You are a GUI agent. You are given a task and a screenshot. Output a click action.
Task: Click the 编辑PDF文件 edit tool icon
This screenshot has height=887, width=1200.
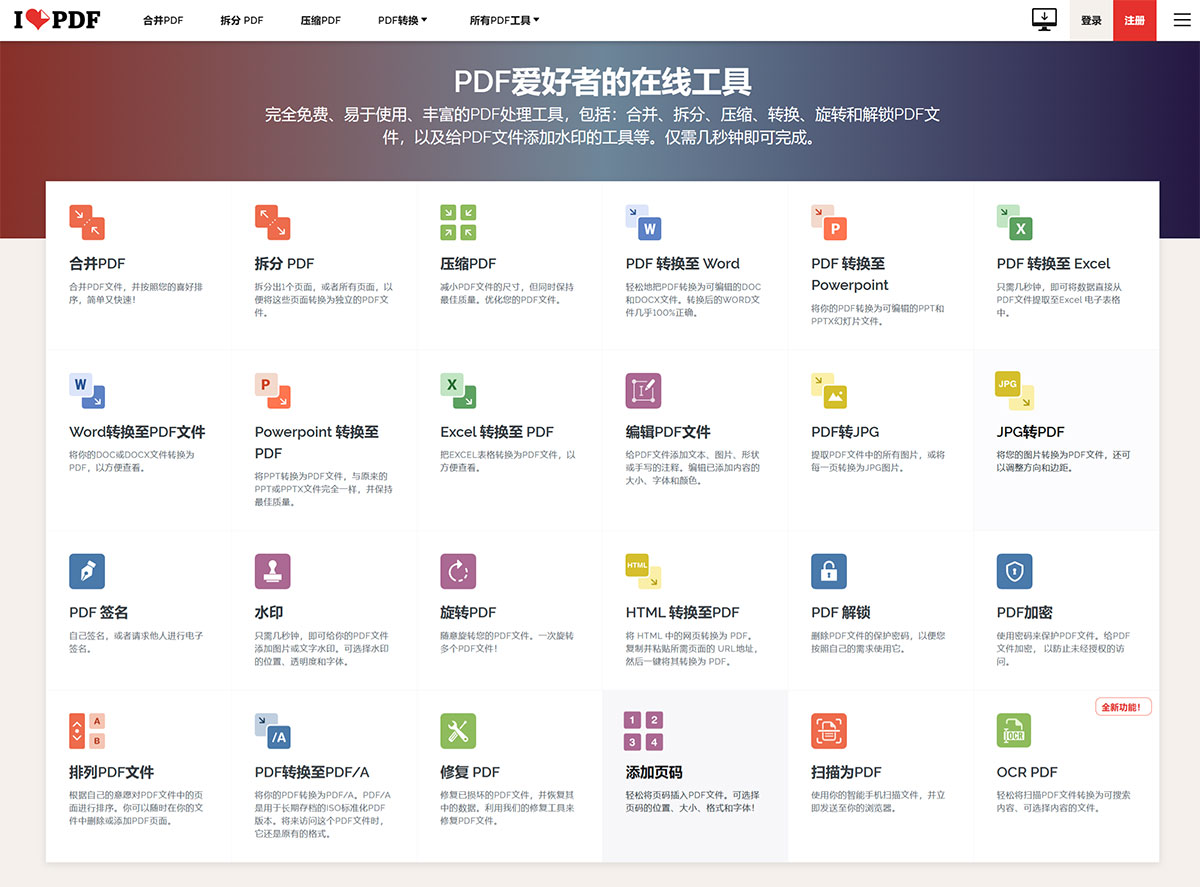click(643, 391)
